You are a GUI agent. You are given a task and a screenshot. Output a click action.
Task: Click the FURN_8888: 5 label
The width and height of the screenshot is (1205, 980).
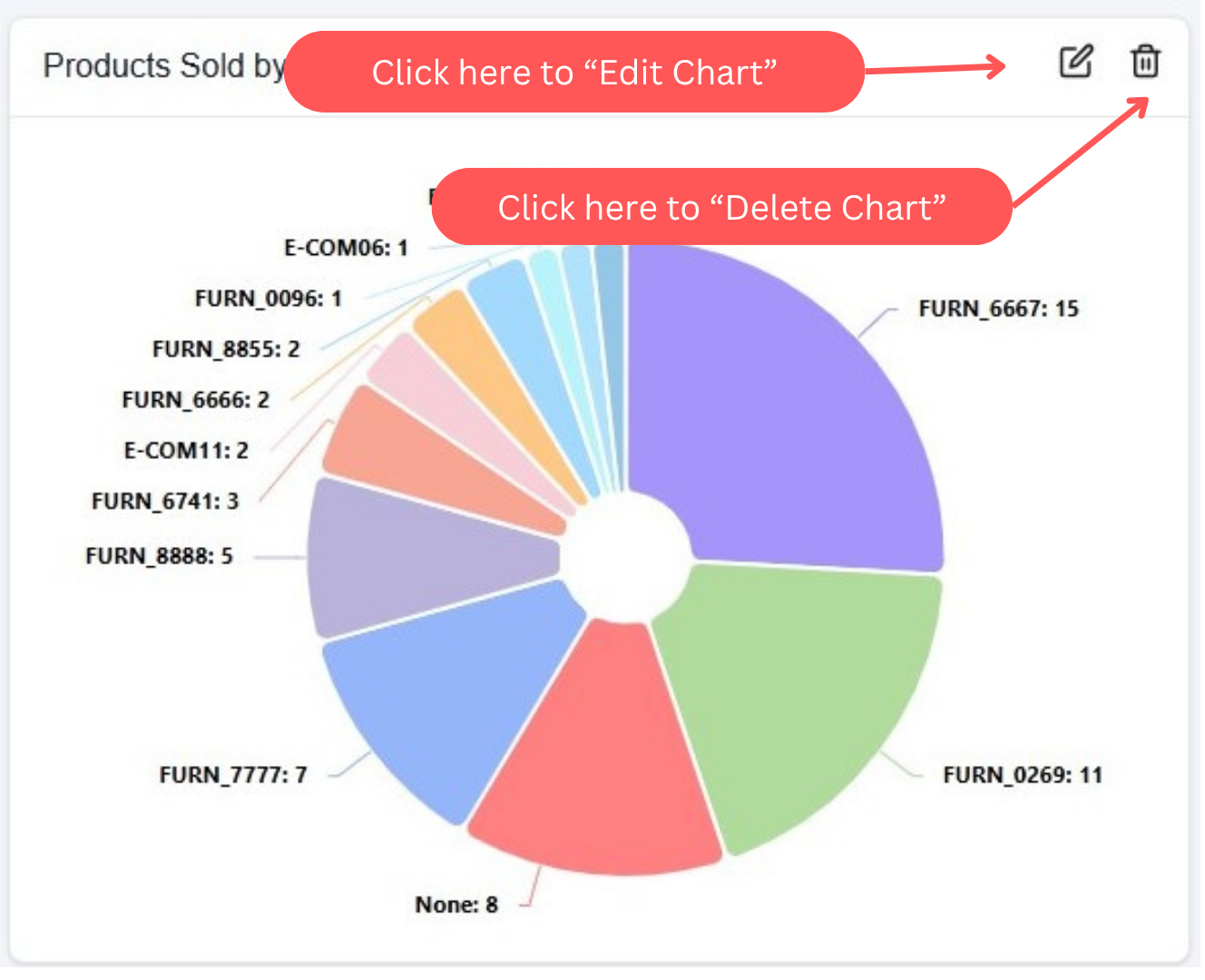click(x=160, y=558)
